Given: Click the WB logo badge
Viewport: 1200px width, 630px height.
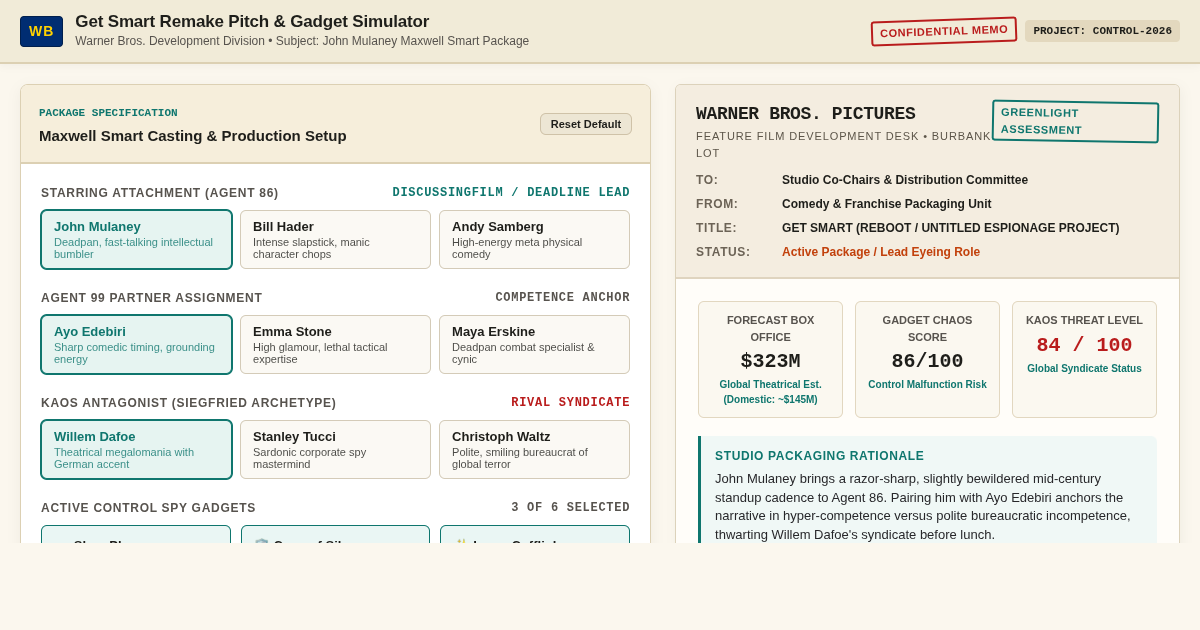Looking at the screenshot, I should pyautogui.click(x=41, y=31).
